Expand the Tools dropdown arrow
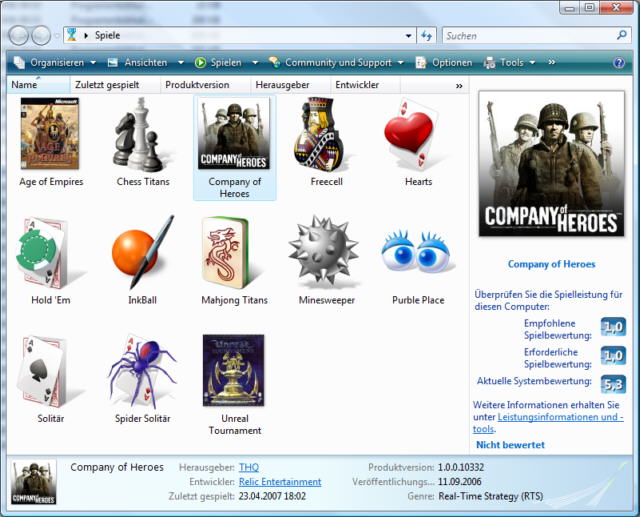640x517 pixels. click(x=532, y=62)
